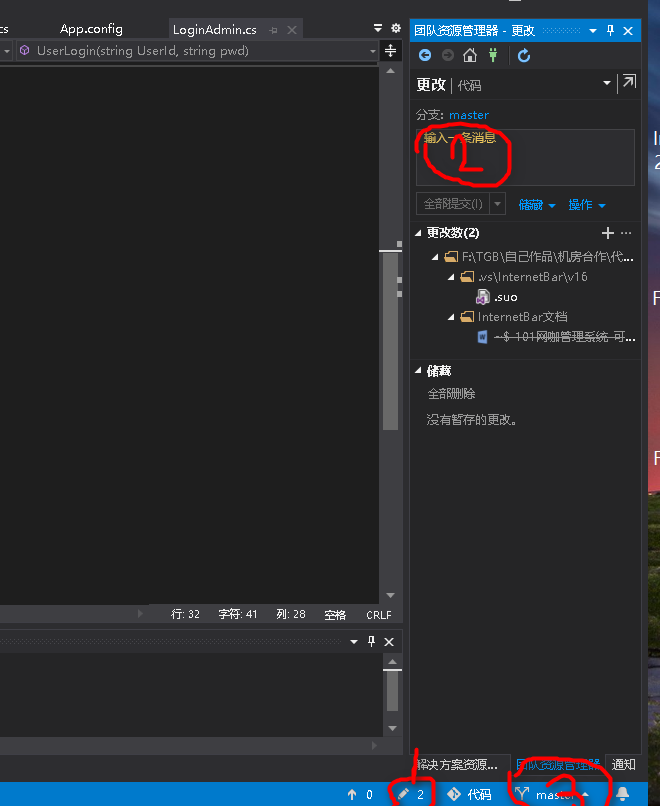The width and height of the screenshot is (660, 806).
Task: Click unpushed commits arrow in status bar
Action: tap(360, 795)
